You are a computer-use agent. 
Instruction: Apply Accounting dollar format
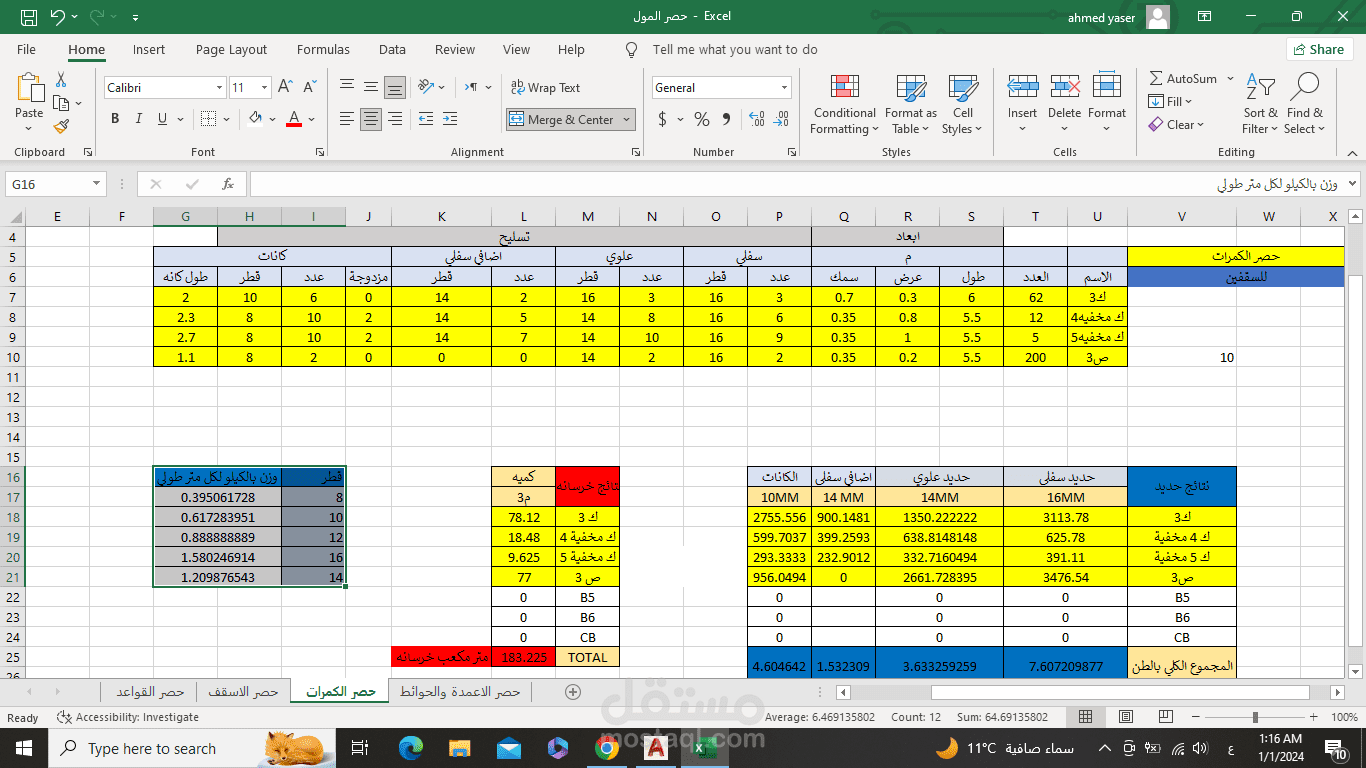coord(662,119)
